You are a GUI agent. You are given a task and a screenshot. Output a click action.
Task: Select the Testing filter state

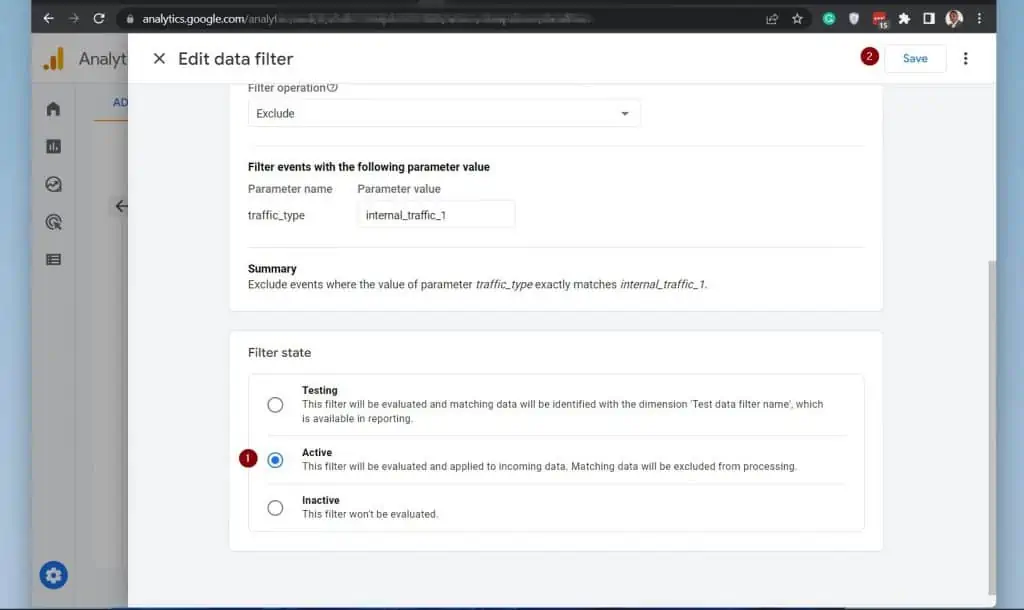coord(275,405)
